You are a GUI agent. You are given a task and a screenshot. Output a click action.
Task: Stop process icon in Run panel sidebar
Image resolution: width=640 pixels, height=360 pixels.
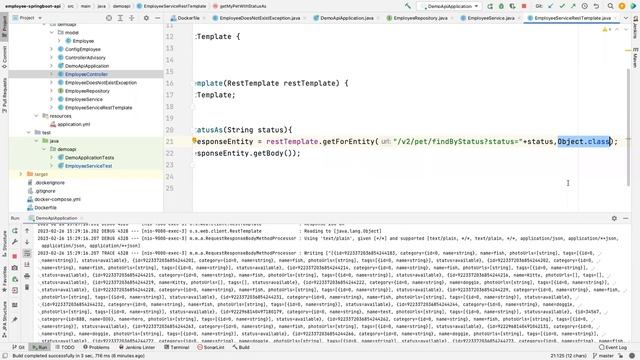point(15,256)
